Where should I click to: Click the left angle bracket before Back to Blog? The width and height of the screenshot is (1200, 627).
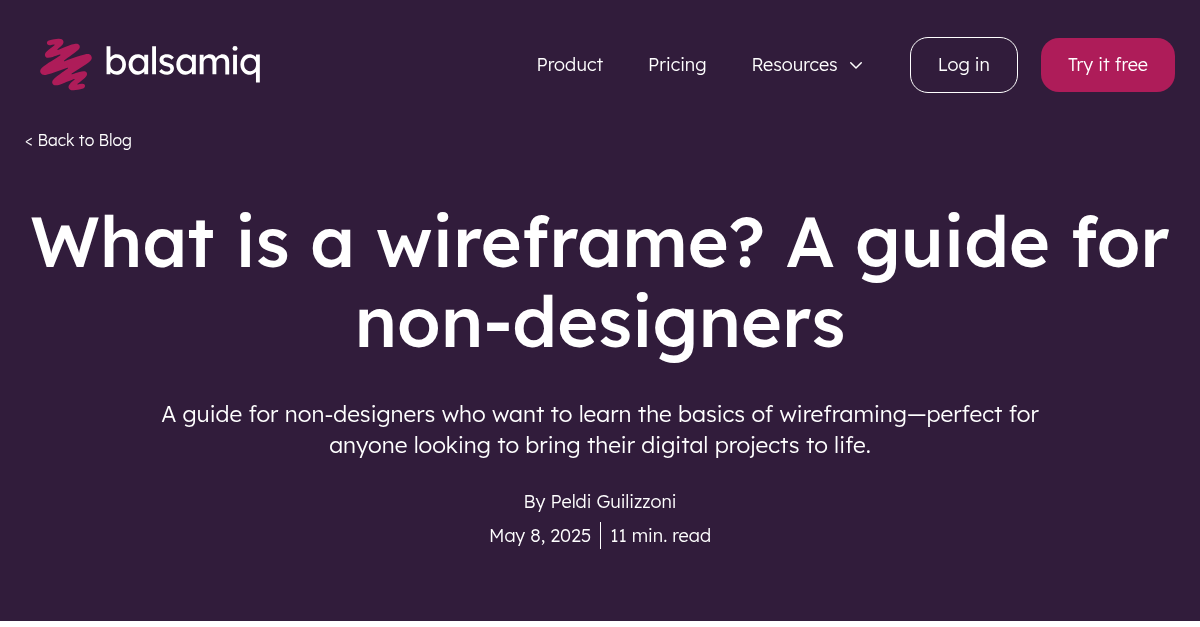tap(29, 141)
